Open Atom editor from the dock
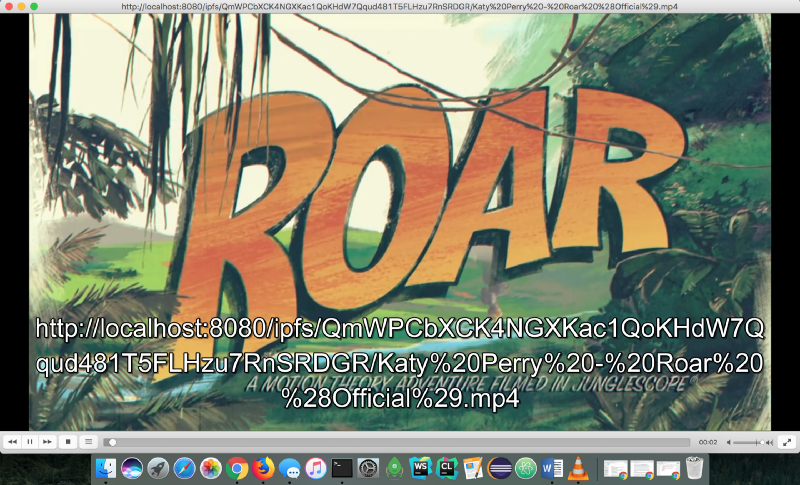This screenshot has width=800, height=485. click(526, 468)
